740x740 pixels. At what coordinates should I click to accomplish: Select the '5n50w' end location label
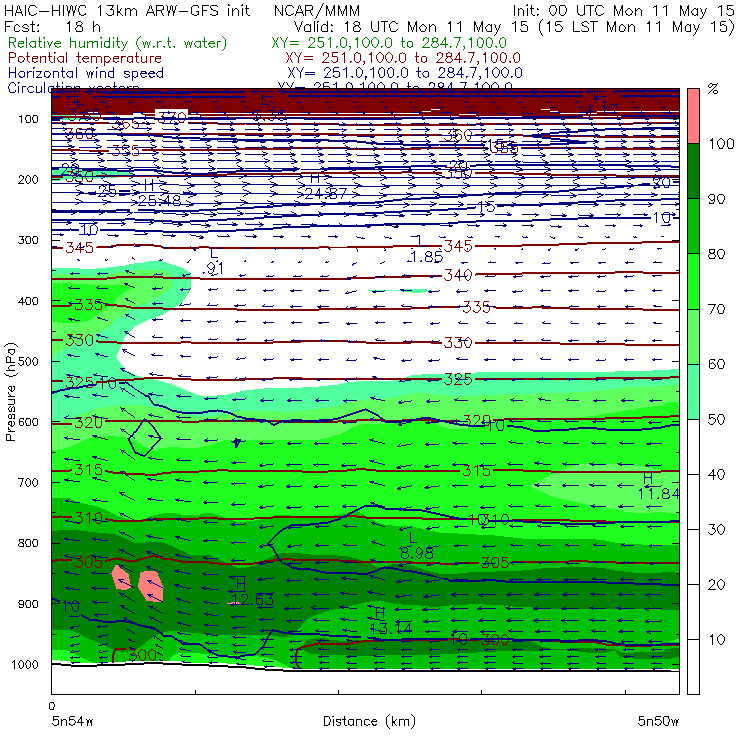[658, 721]
